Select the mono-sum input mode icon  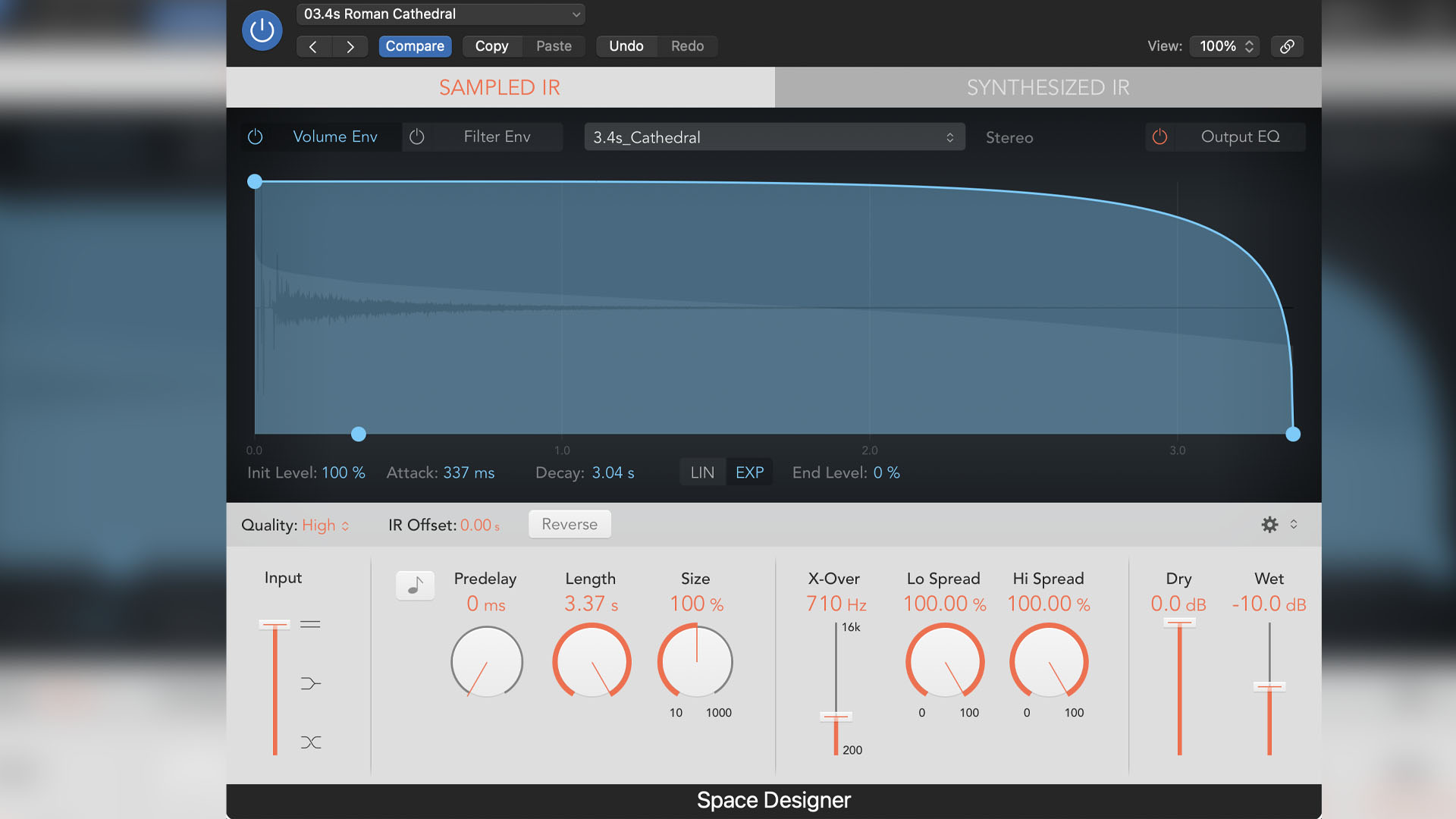point(311,682)
